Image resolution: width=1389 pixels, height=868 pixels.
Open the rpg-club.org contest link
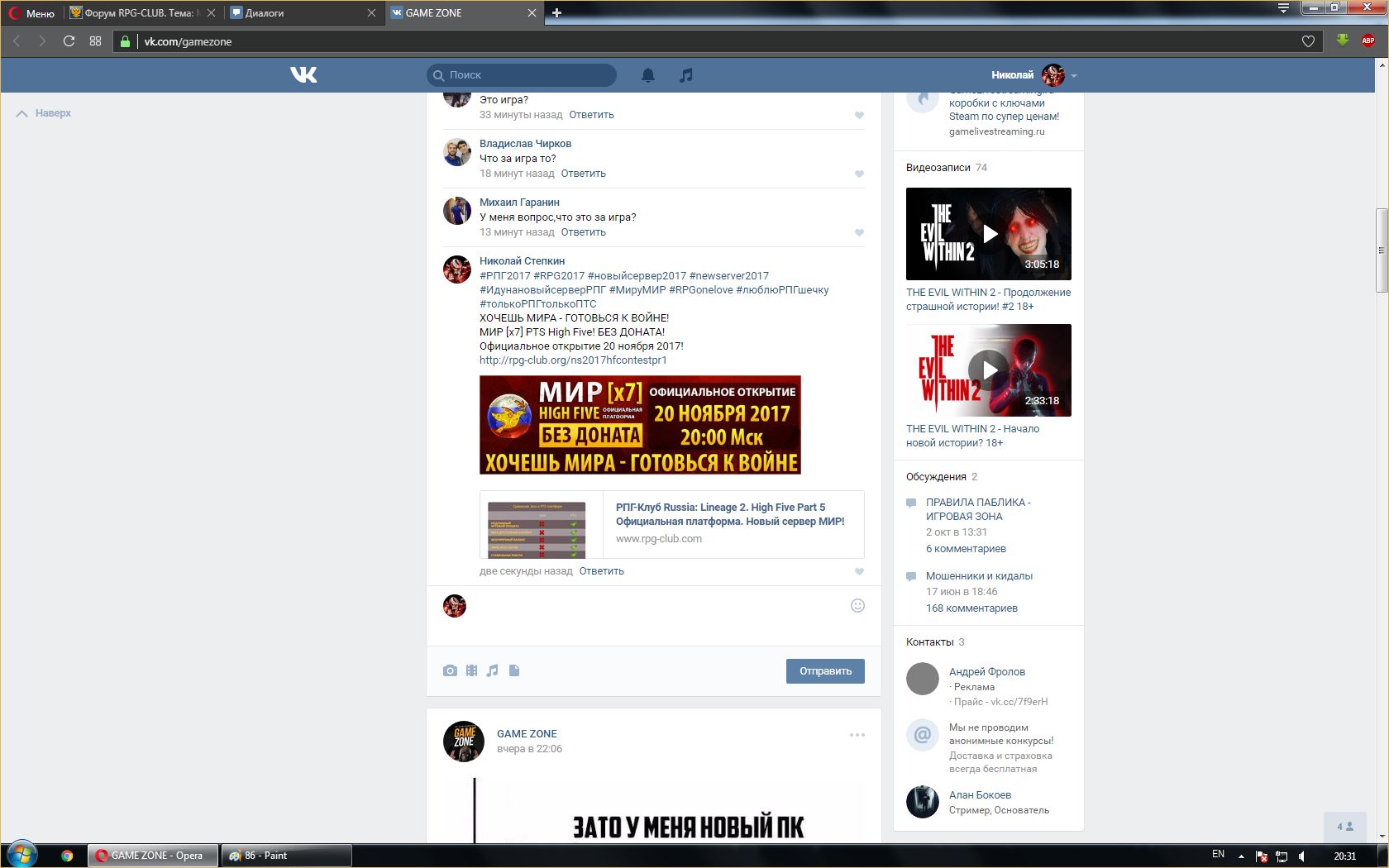click(x=573, y=360)
